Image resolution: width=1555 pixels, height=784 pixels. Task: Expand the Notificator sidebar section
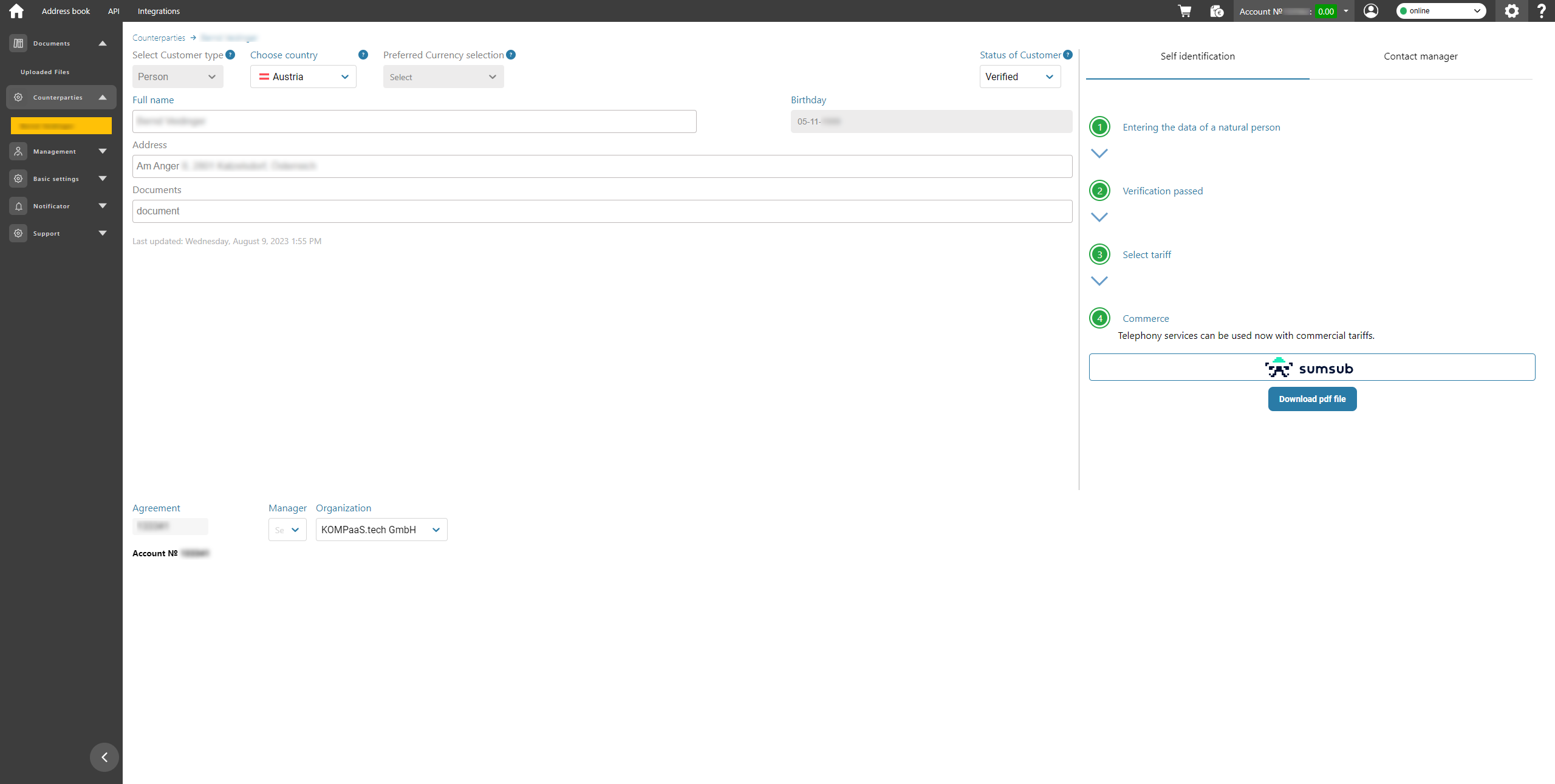pyautogui.click(x=102, y=206)
